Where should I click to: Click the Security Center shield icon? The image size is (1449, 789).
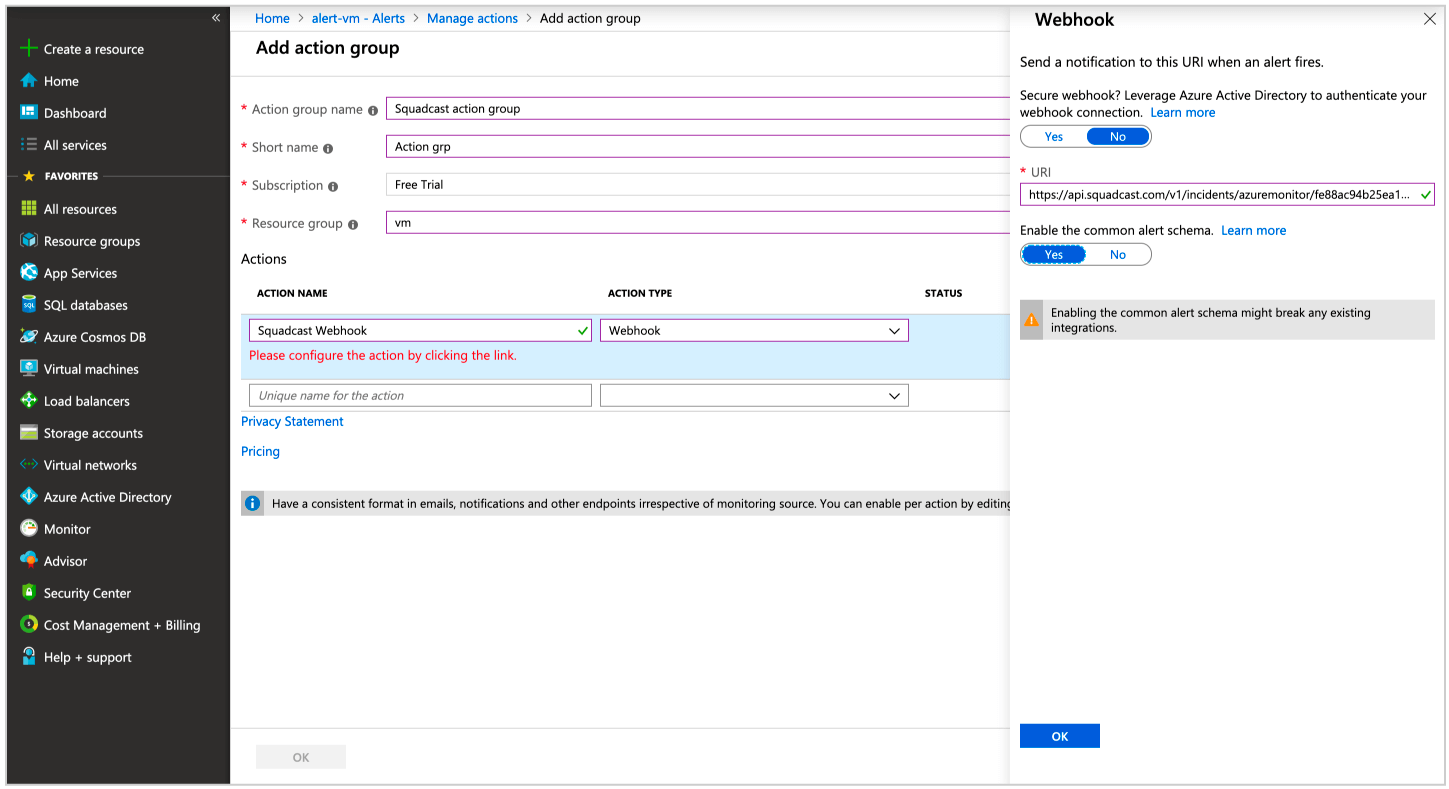29,593
